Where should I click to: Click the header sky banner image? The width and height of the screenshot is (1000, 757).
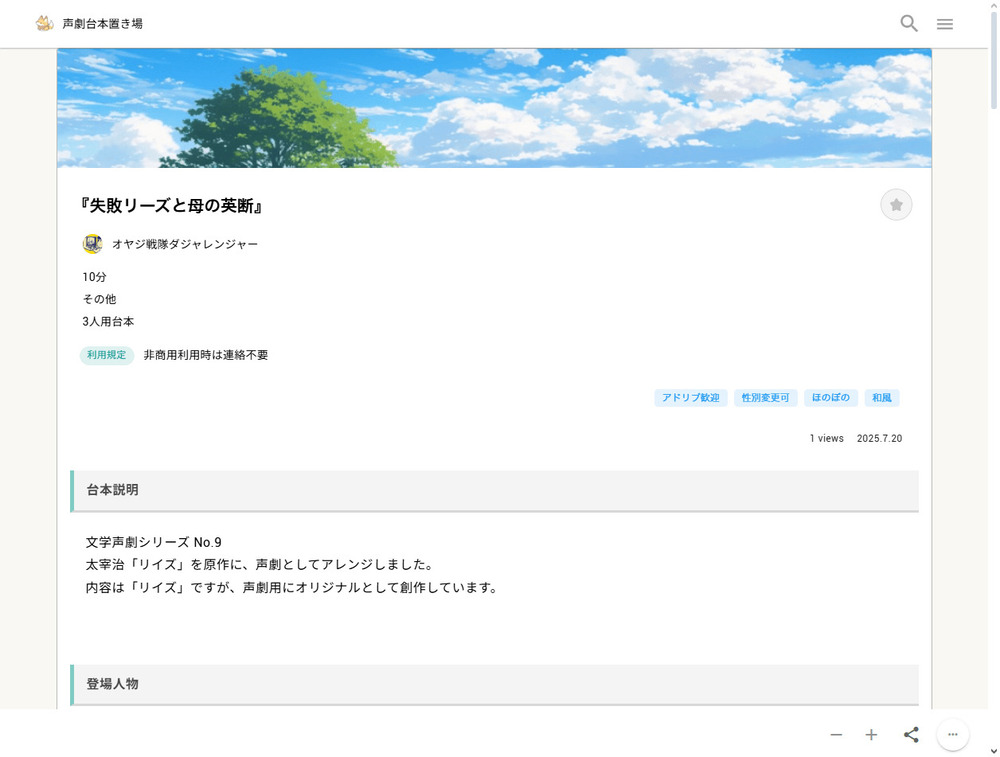point(494,108)
